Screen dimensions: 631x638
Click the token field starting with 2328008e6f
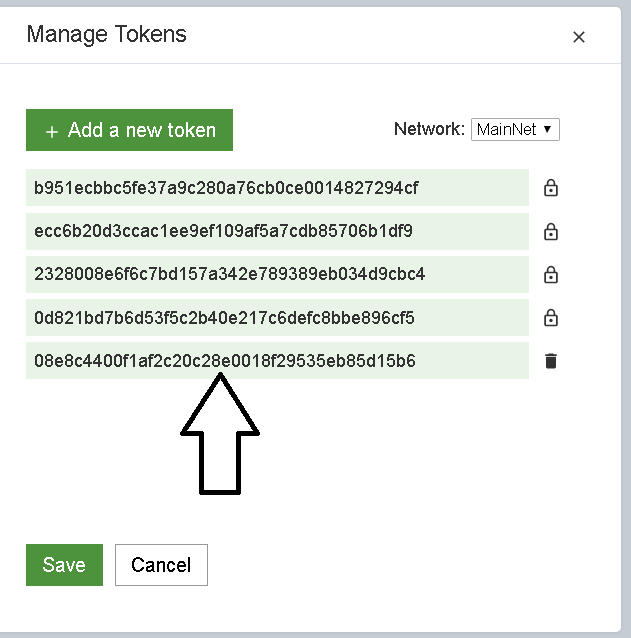coord(277,275)
